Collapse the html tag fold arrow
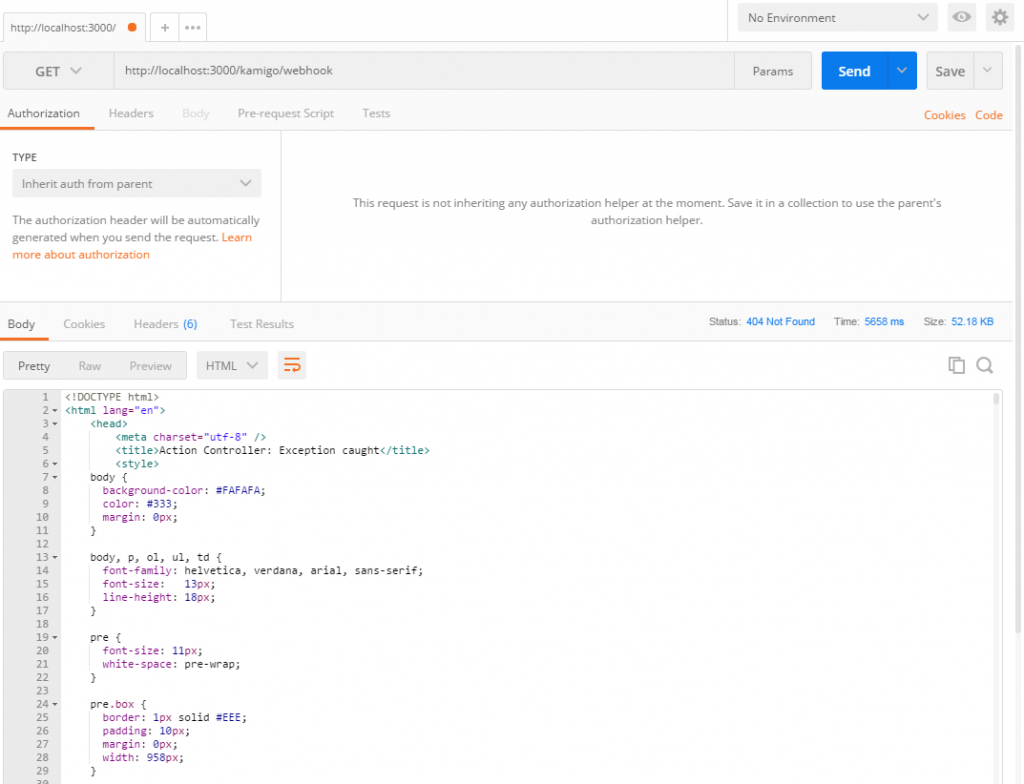 [54, 411]
